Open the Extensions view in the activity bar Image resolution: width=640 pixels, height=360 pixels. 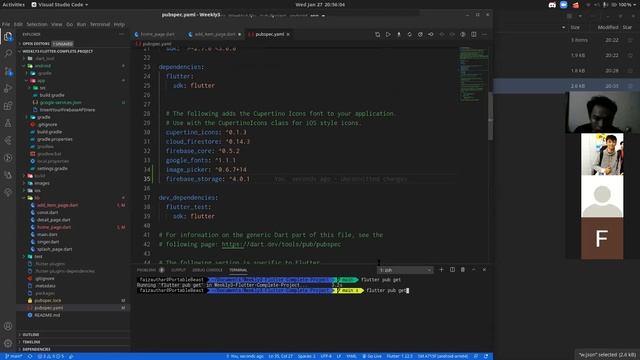tap(8, 106)
